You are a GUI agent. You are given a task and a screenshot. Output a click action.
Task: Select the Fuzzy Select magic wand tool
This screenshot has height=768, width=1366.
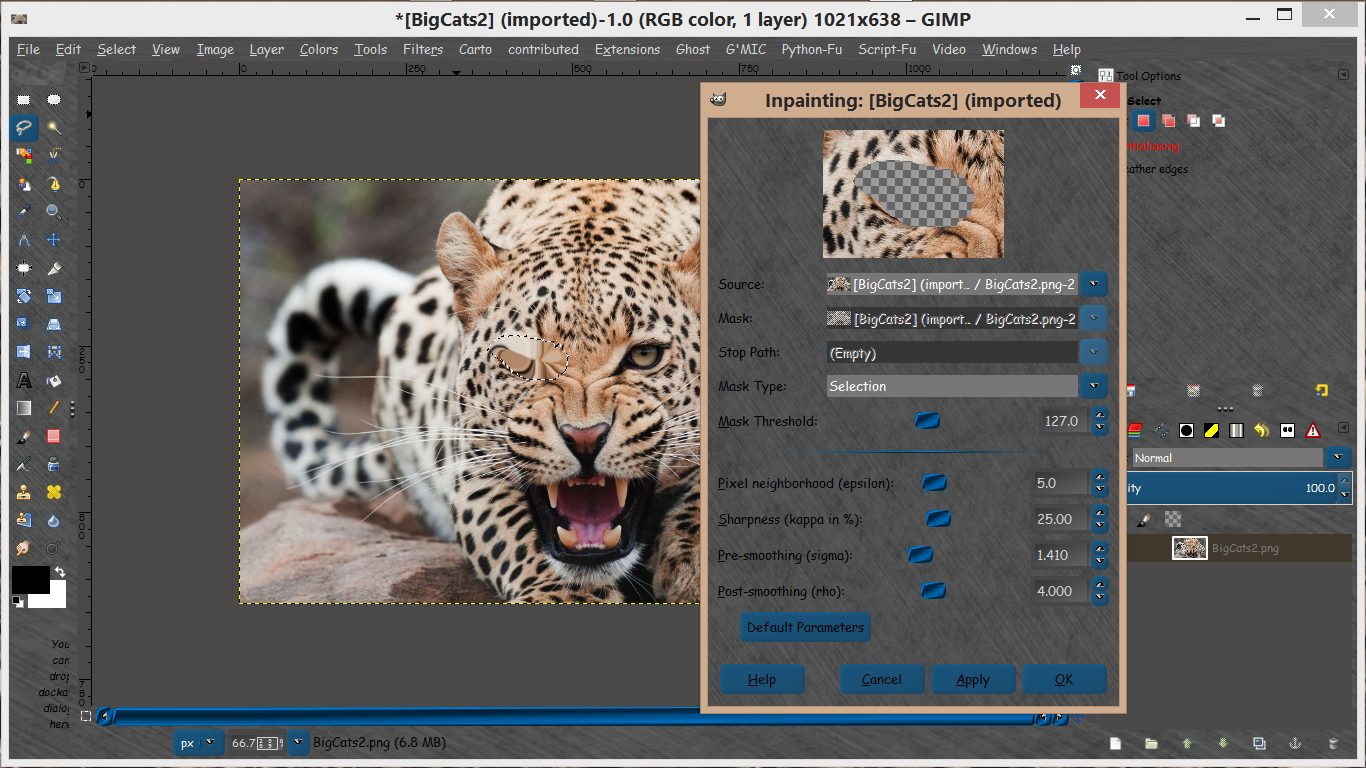[x=54, y=127]
